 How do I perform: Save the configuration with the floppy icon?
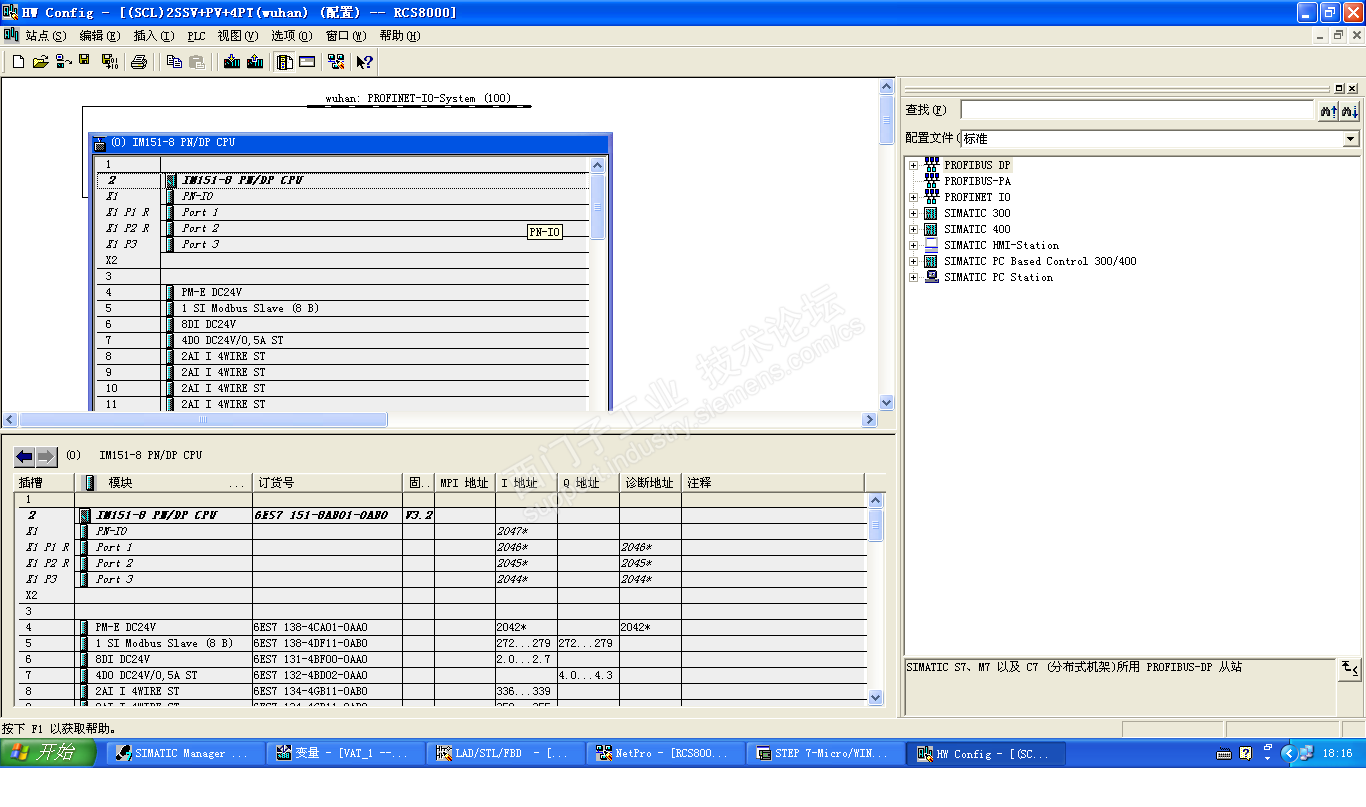[x=85, y=62]
